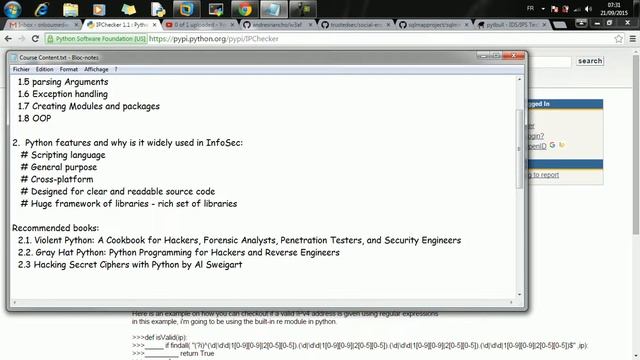
Task: Click '2.3 Hacking Secret Ciphers' line
Action: [130, 264]
